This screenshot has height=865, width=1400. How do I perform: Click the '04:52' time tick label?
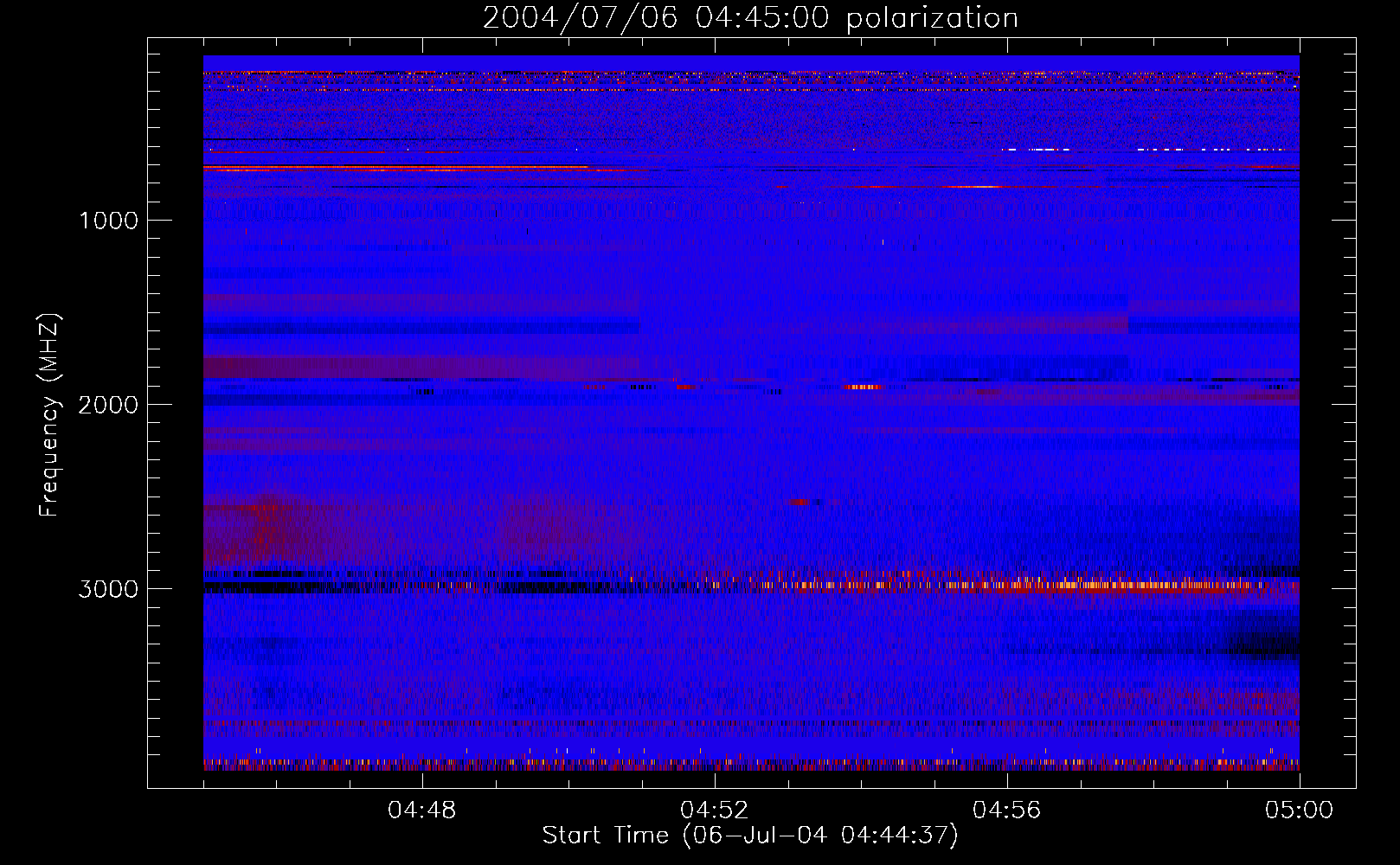tap(715, 811)
